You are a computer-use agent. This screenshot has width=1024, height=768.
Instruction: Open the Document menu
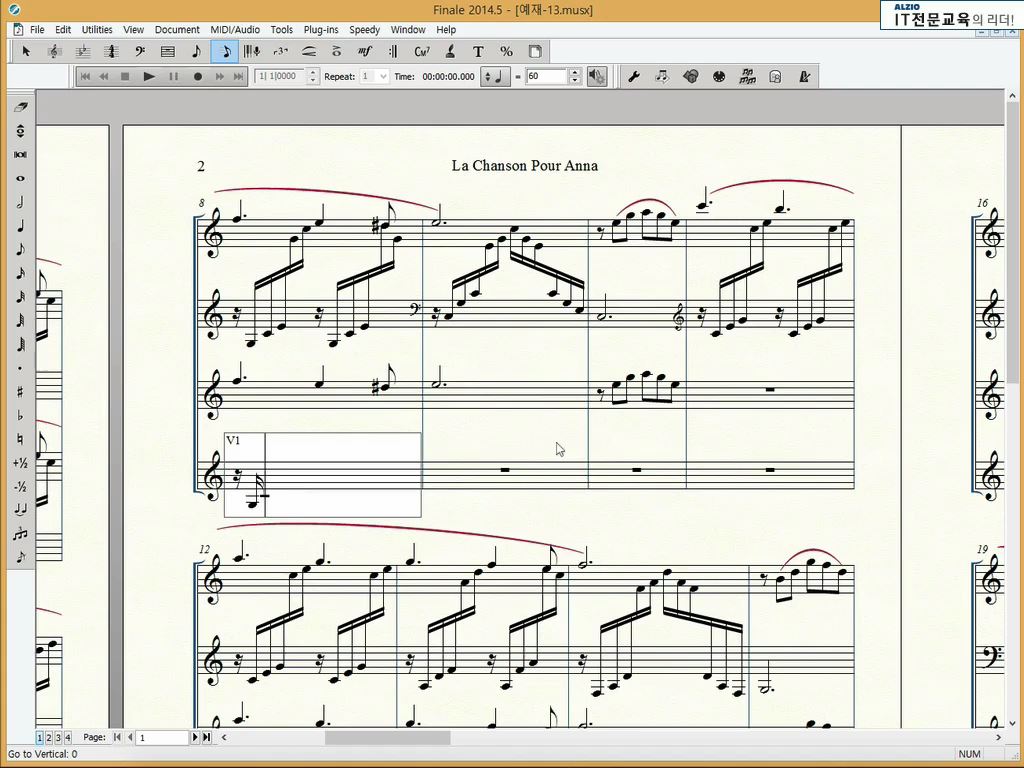click(x=177, y=29)
